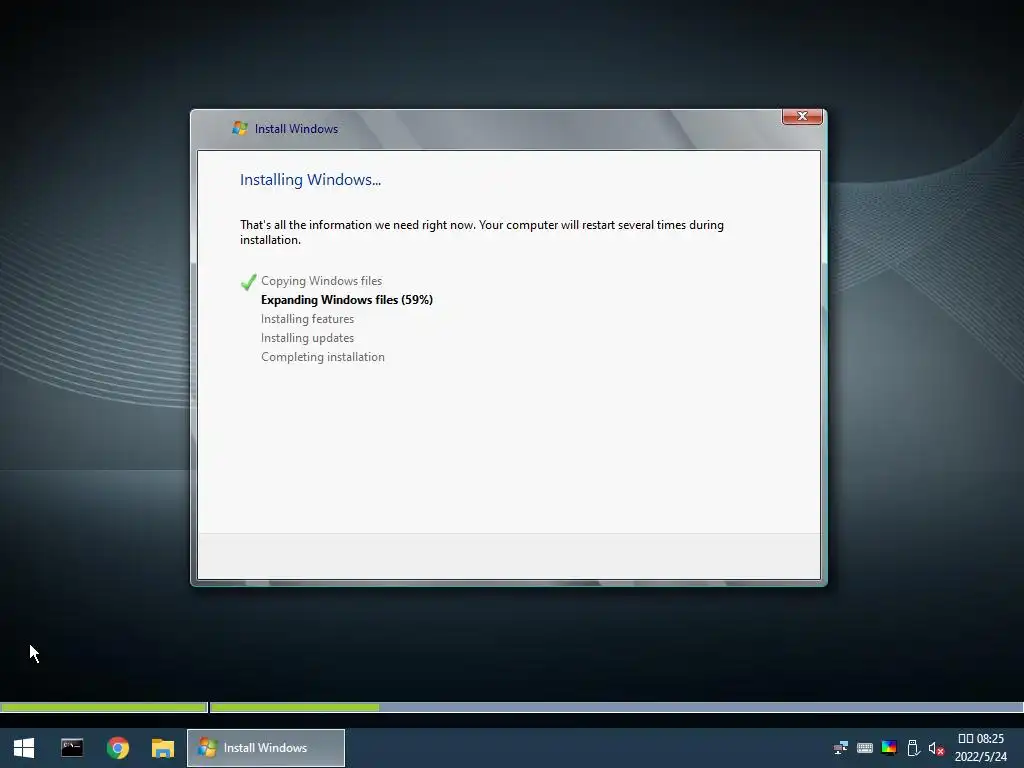
Task: Click the muted volume speaker icon
Action: 936,748
